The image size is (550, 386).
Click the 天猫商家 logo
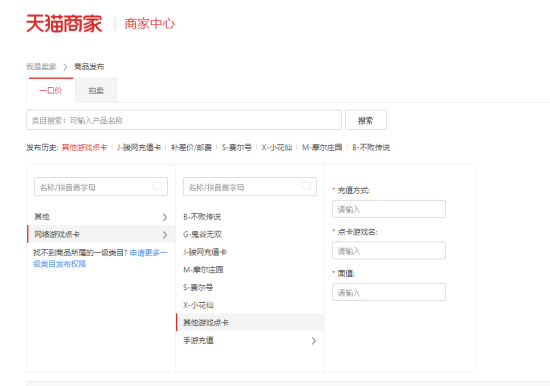(x=64, y=24)
